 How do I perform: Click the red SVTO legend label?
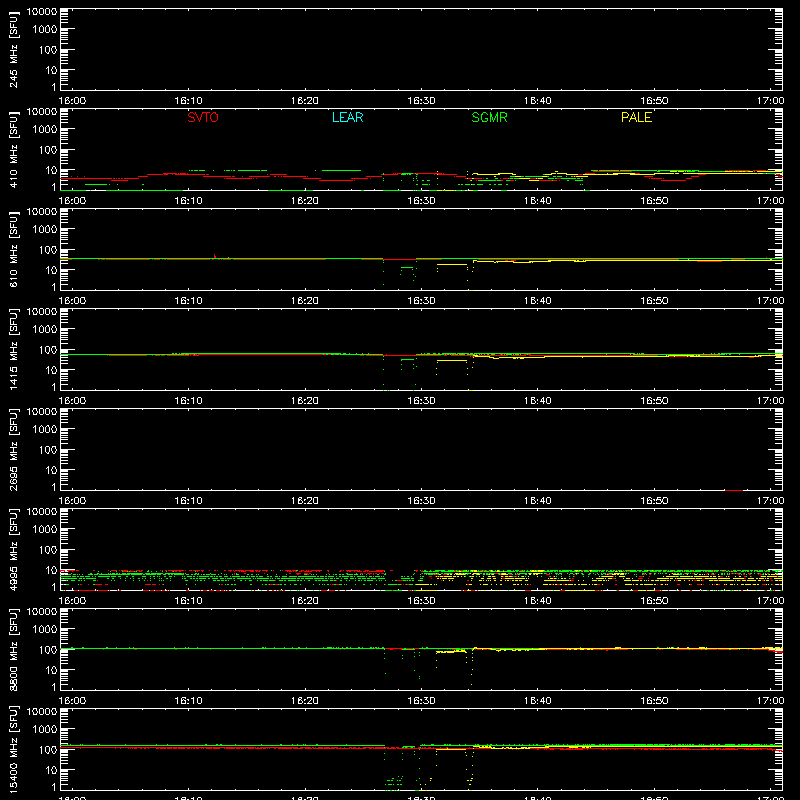[x=203, y=117]
